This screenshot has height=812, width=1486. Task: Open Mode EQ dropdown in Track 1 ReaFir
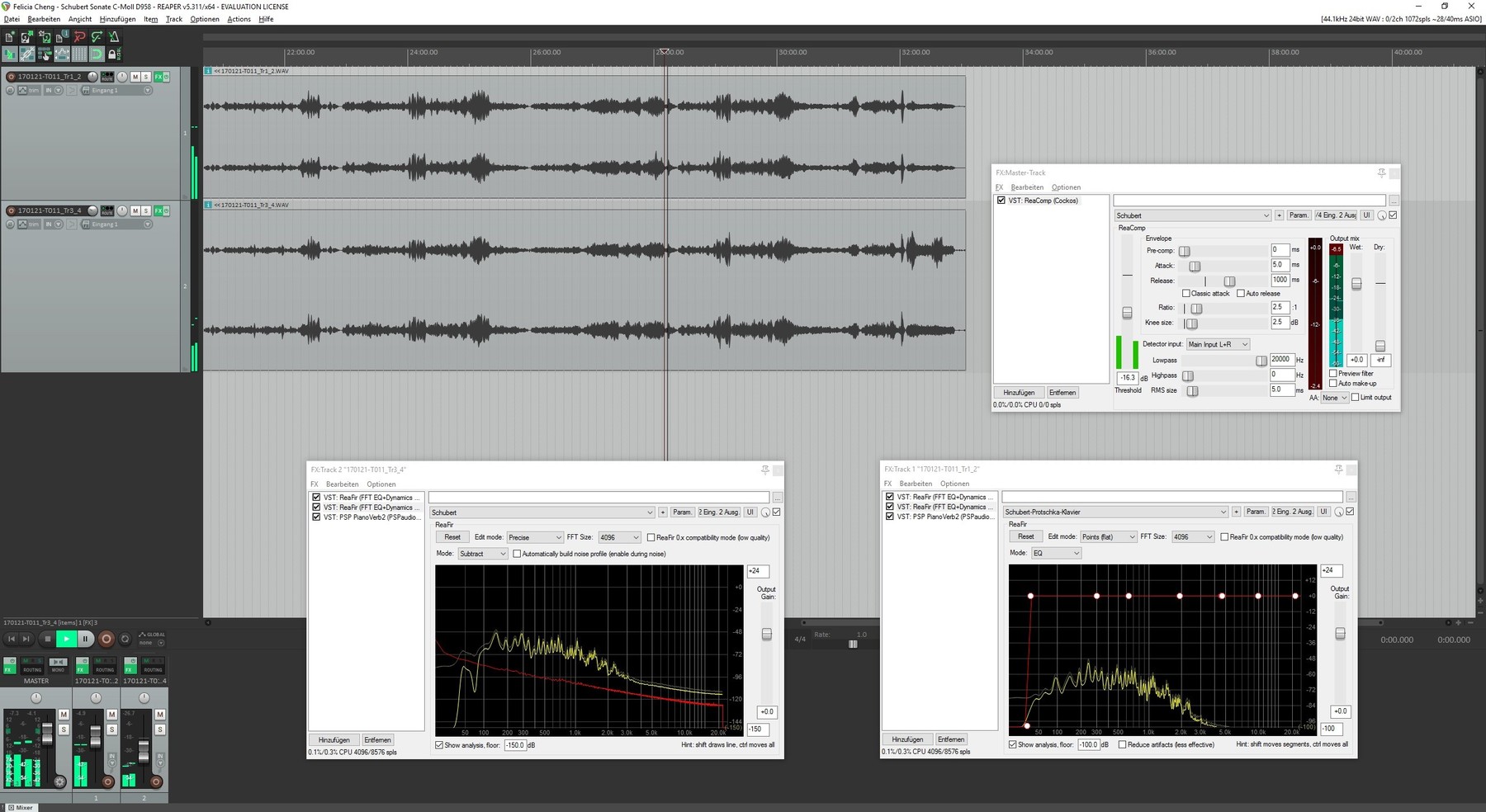(x=1056, y=553)
